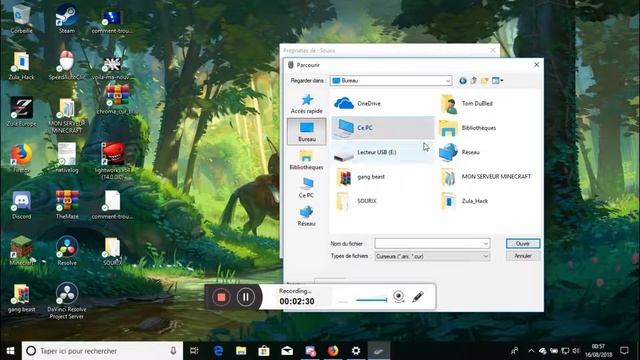
Task: Open the view menu button in Parcourir toolbar
Action: tap(497, 81)
